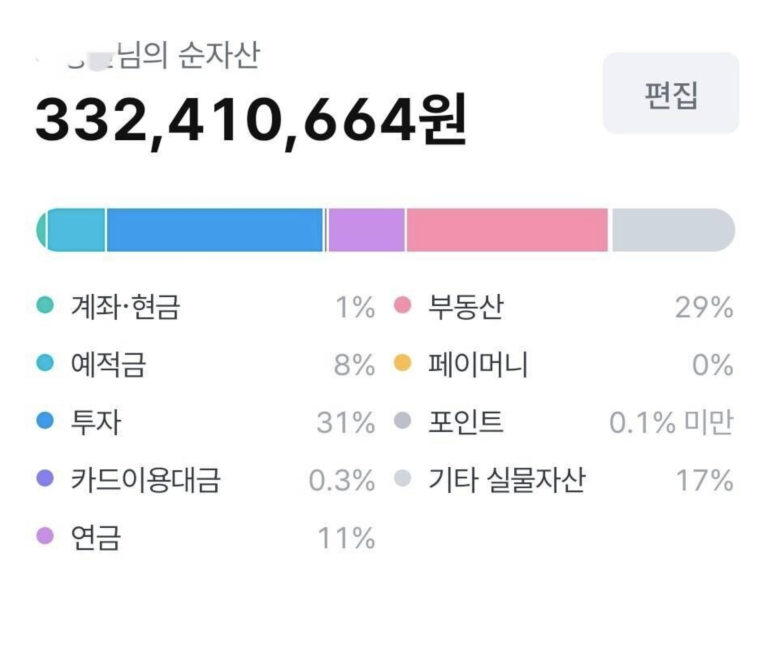Select the purple 연금 bar segment

point(366,230)
